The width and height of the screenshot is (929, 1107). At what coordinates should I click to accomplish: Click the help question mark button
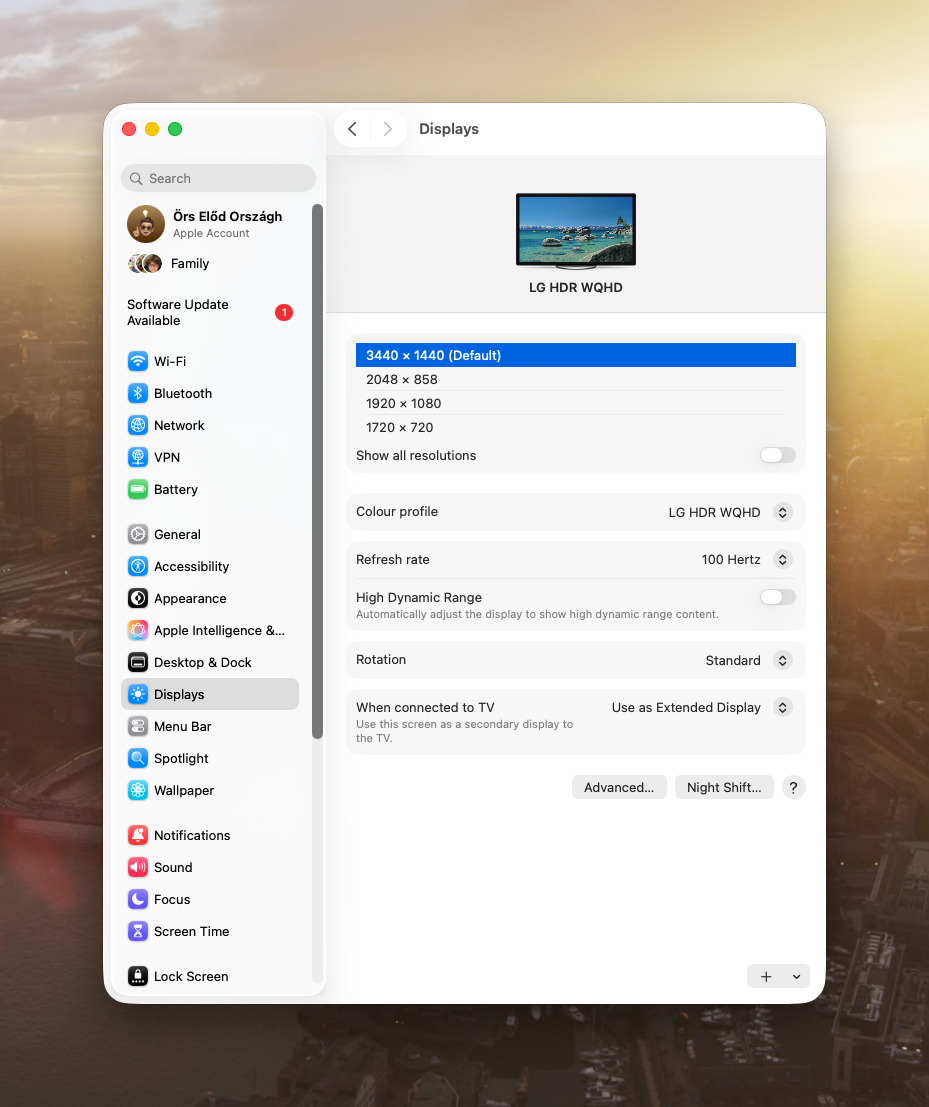pos(793,787)
